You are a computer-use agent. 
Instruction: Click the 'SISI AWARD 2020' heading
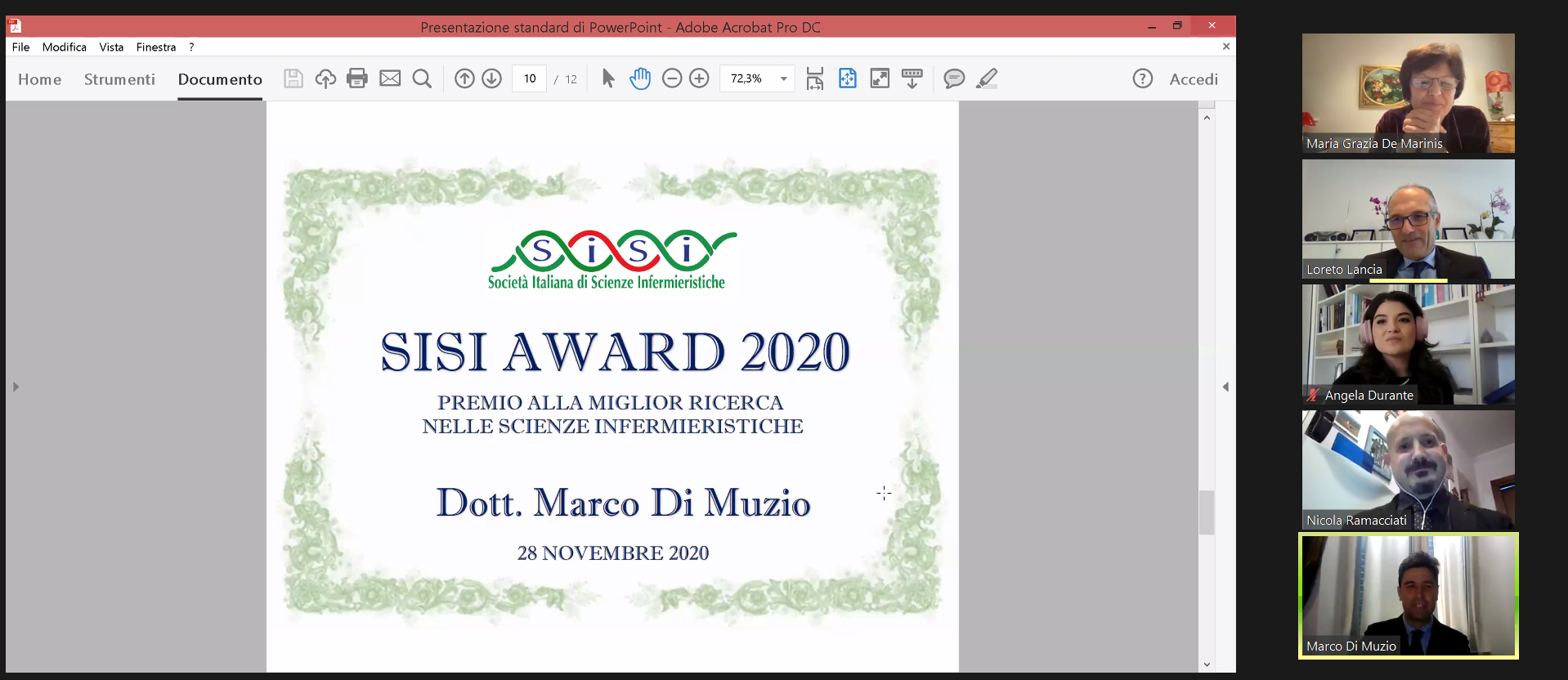coord(615,352)
